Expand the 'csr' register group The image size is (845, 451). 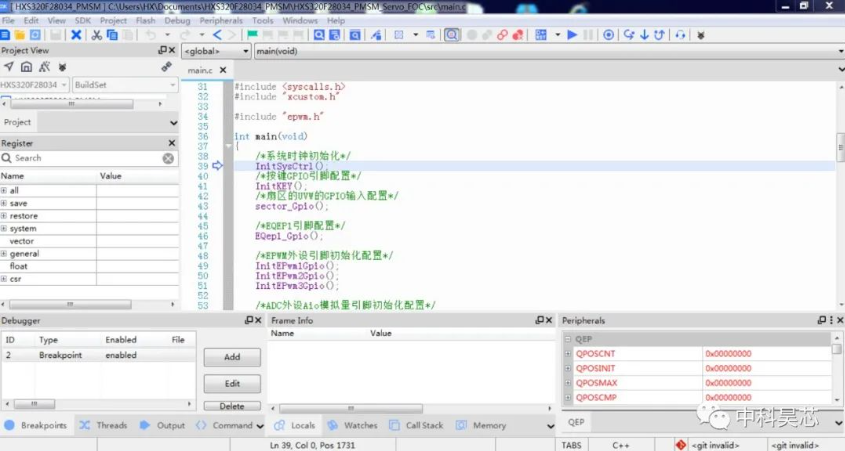(4, 279)
